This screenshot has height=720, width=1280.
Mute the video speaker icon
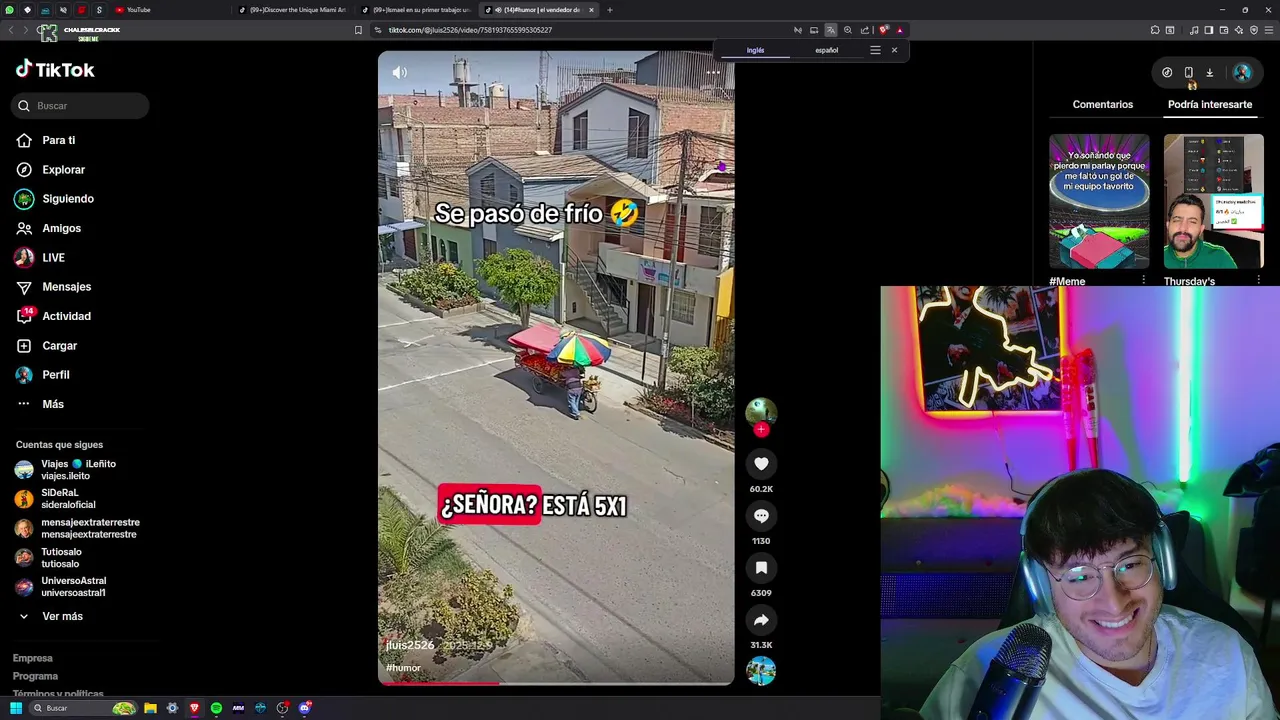click(399, 72)
